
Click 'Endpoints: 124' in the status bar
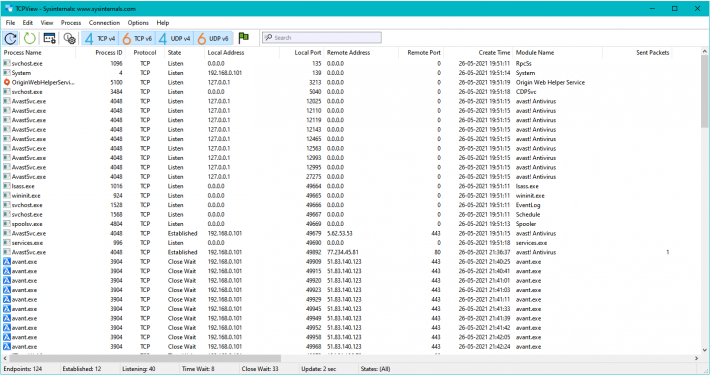pyautogui.click(x=23, y=369)
